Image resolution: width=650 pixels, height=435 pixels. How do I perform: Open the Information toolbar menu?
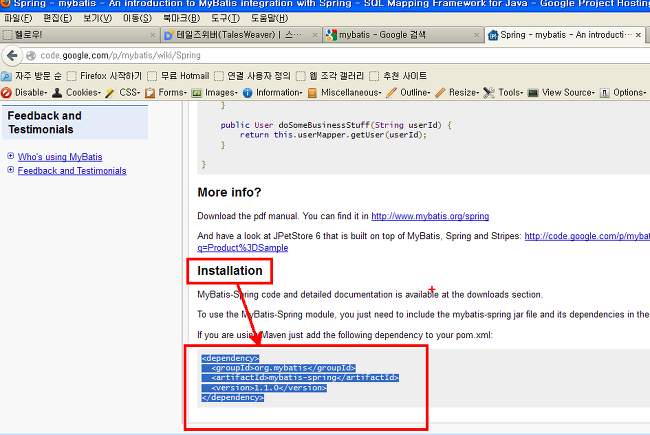pyautogui.click(x=273, y=92)
